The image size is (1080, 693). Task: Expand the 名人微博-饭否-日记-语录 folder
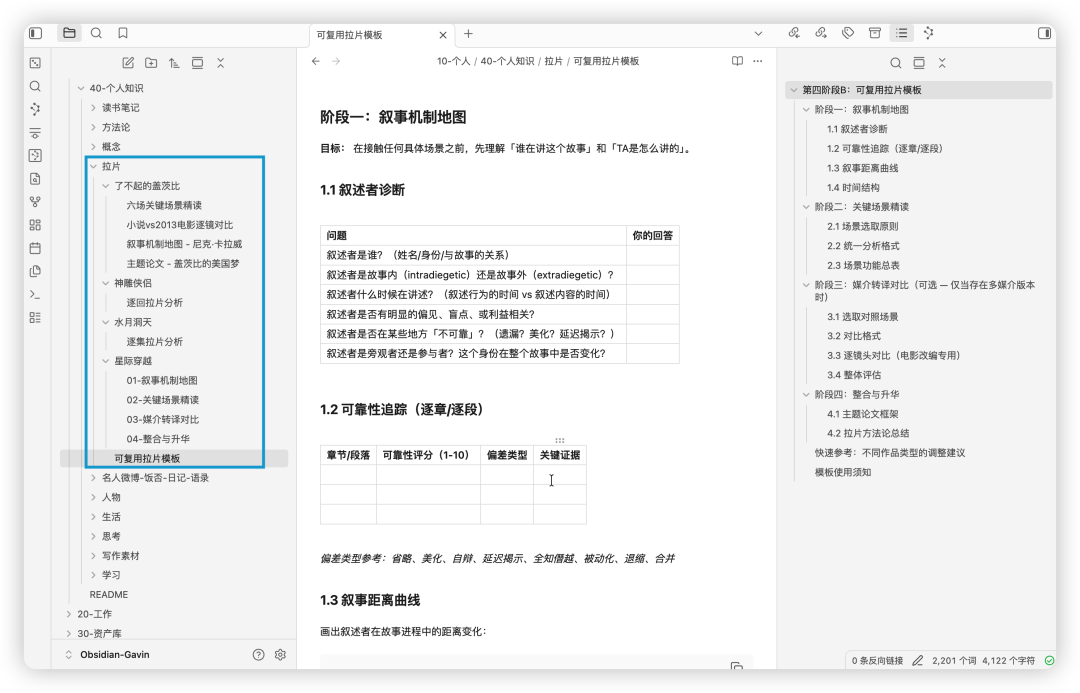coord(94,477)
